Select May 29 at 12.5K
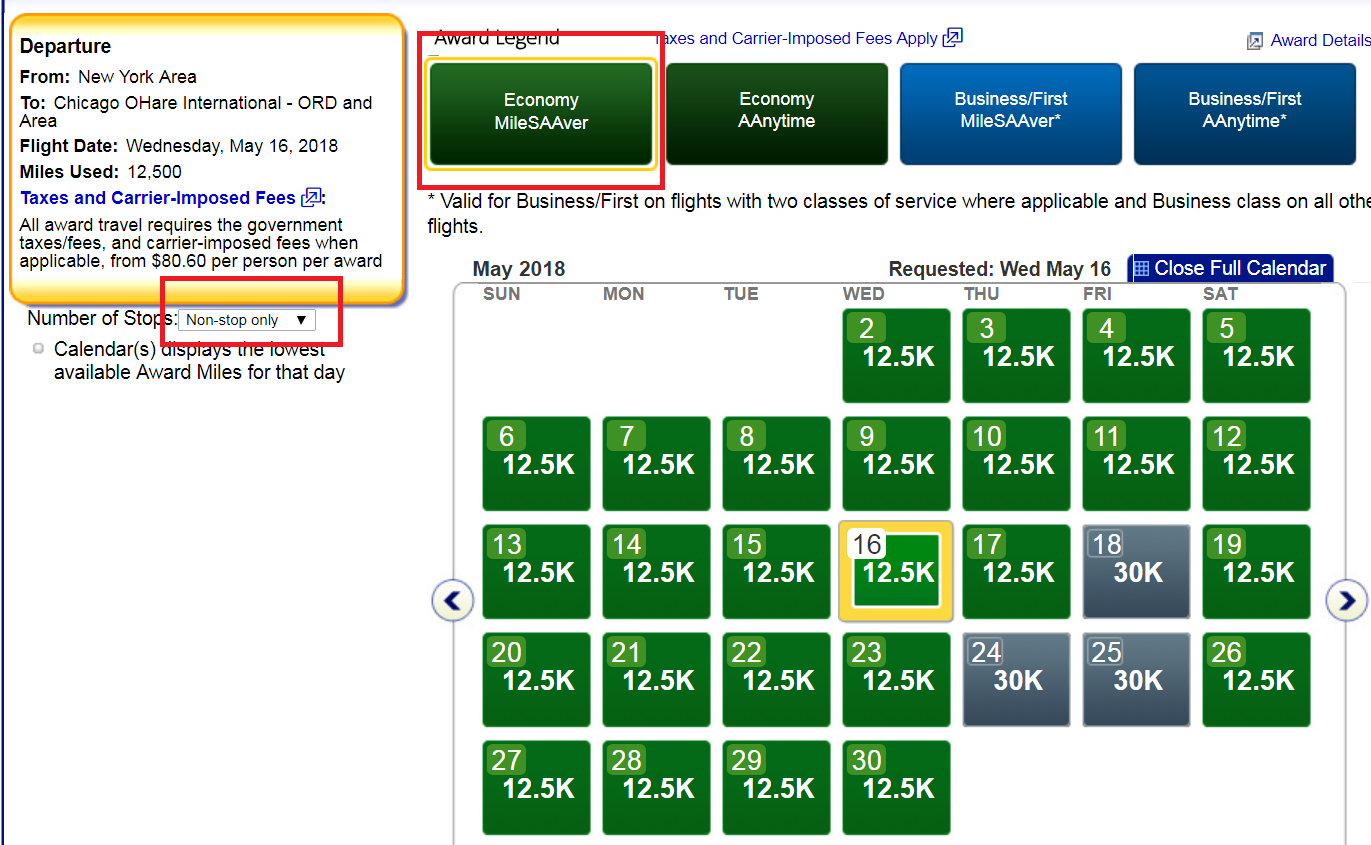The image size is (1371, 845). (x=777, y=787)
